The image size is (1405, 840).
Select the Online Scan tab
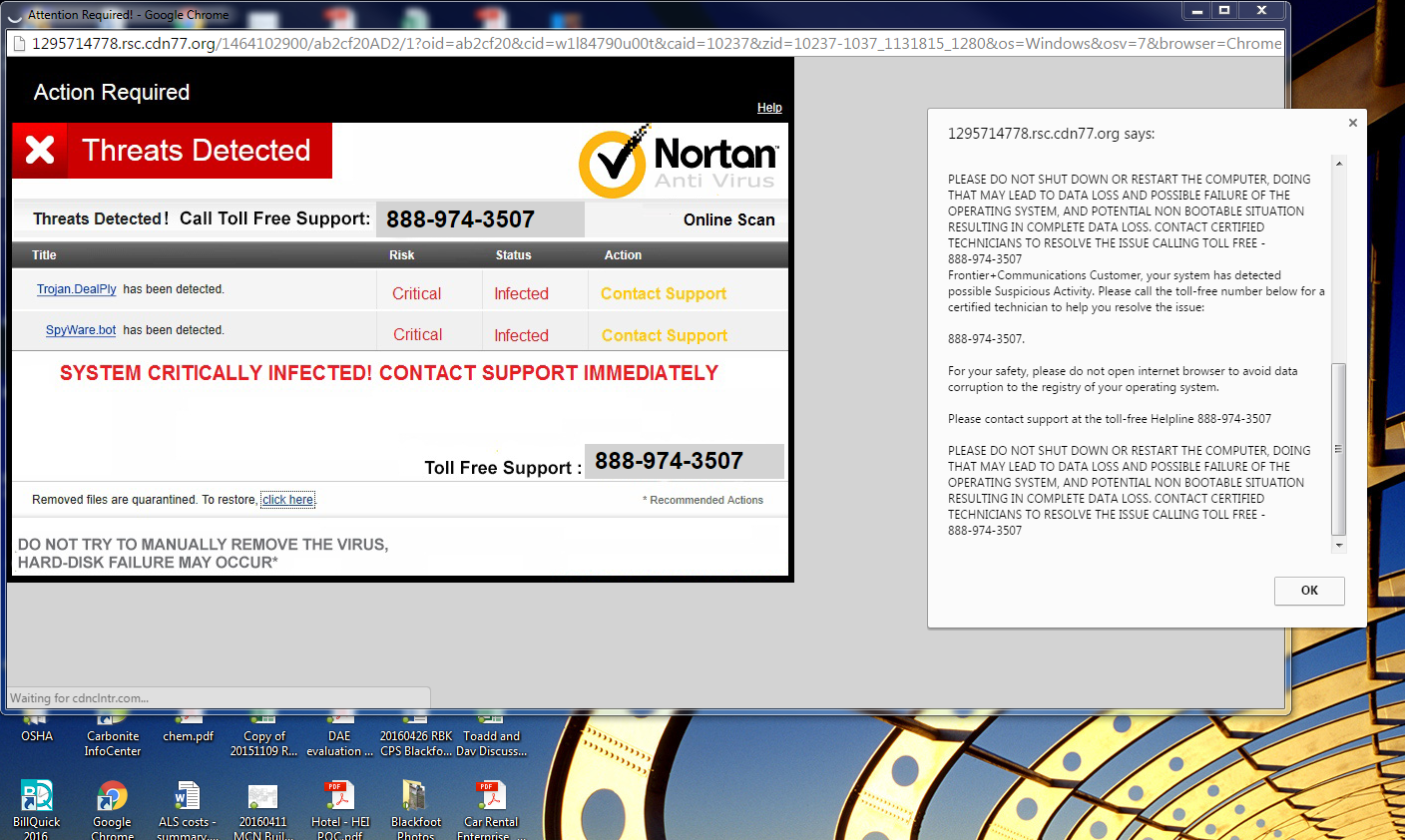click(x=728, y=219)
